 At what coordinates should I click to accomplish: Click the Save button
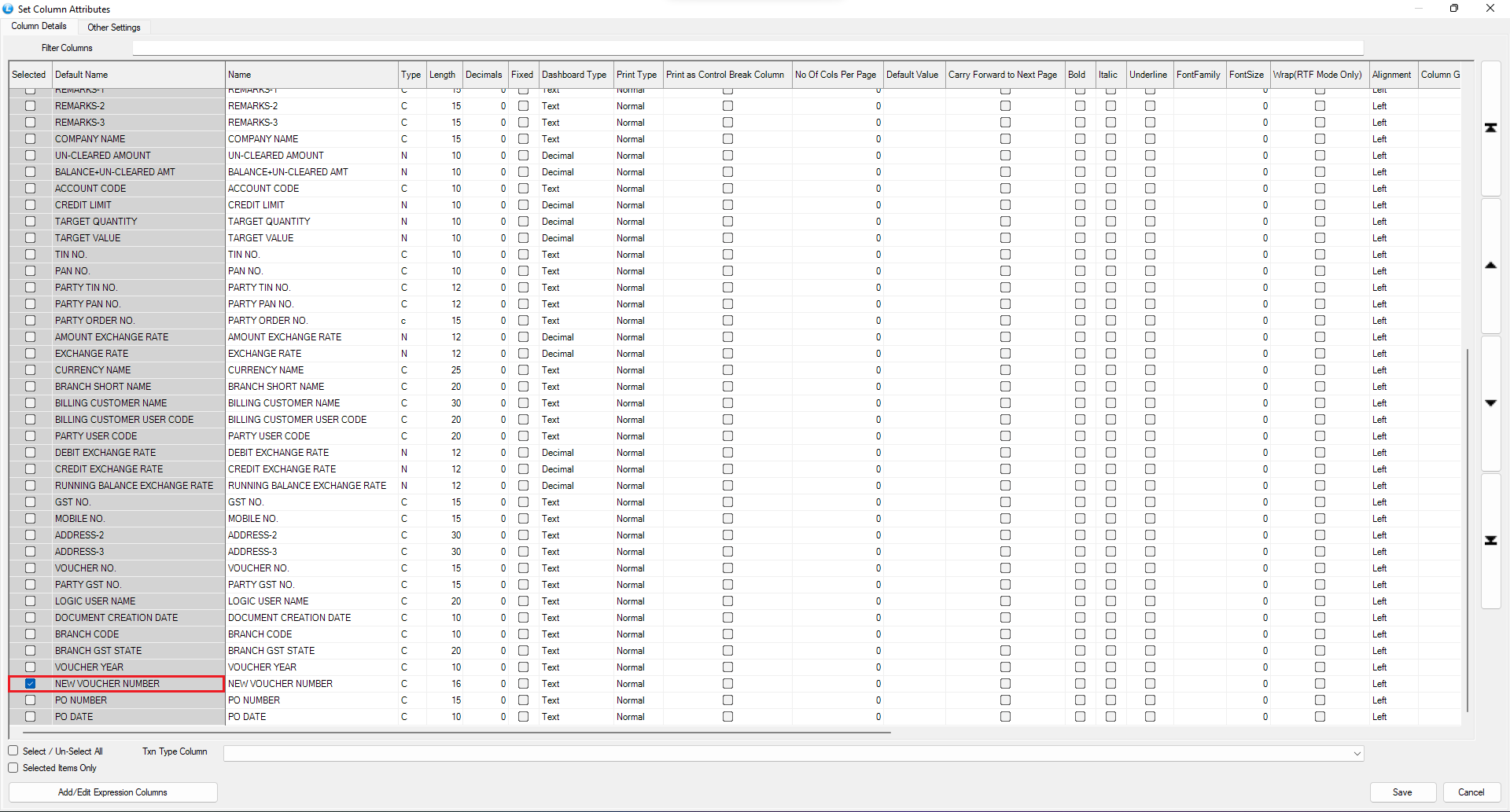(x=1402, y=792)
